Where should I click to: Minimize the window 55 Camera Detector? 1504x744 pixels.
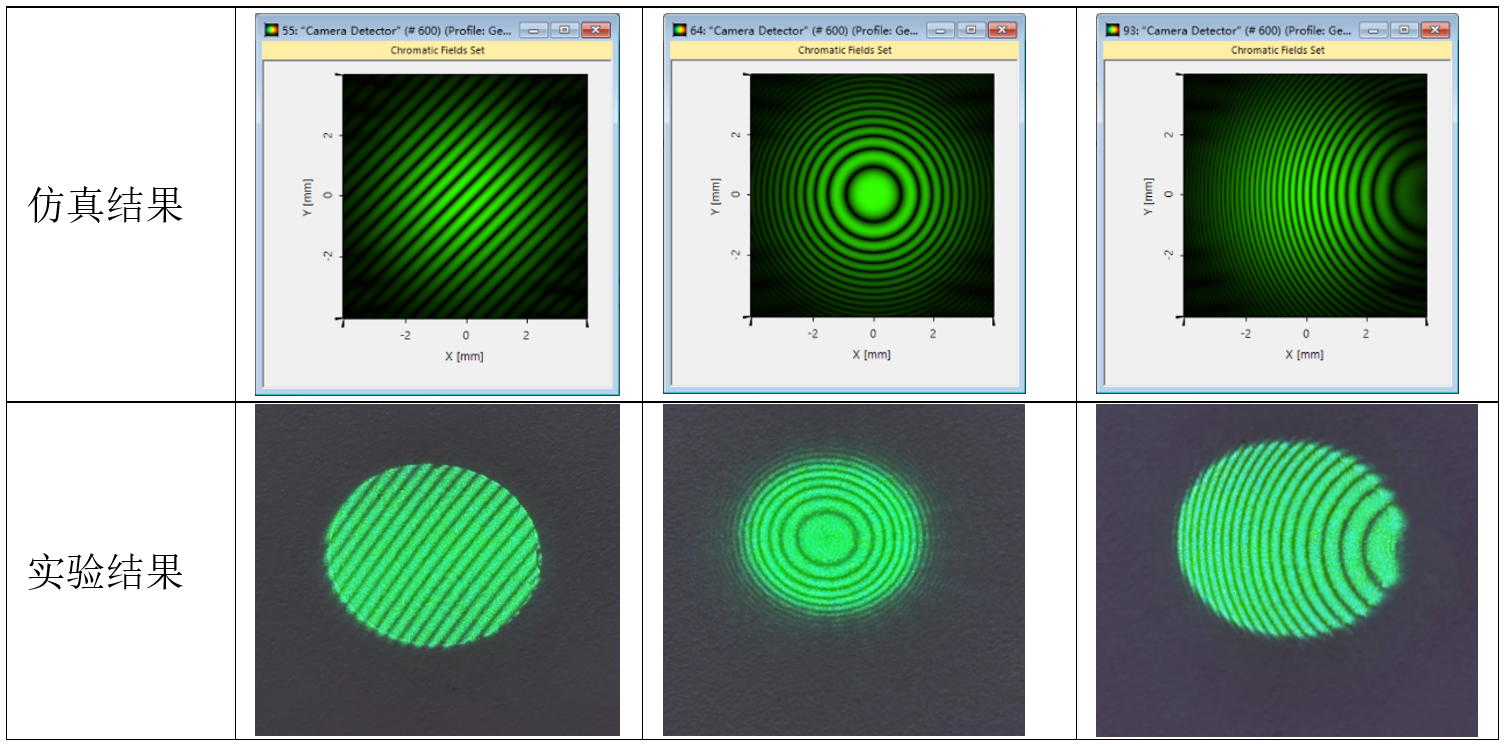[535, 30]
